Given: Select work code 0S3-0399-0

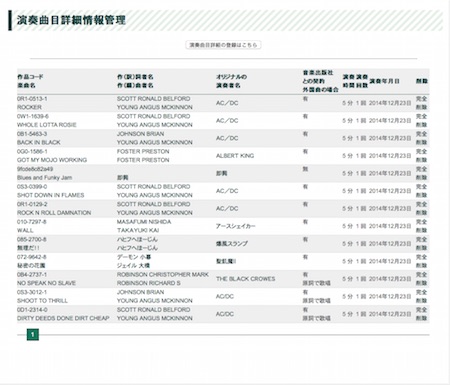Looking at the screenshot, I should pos(32,187).
